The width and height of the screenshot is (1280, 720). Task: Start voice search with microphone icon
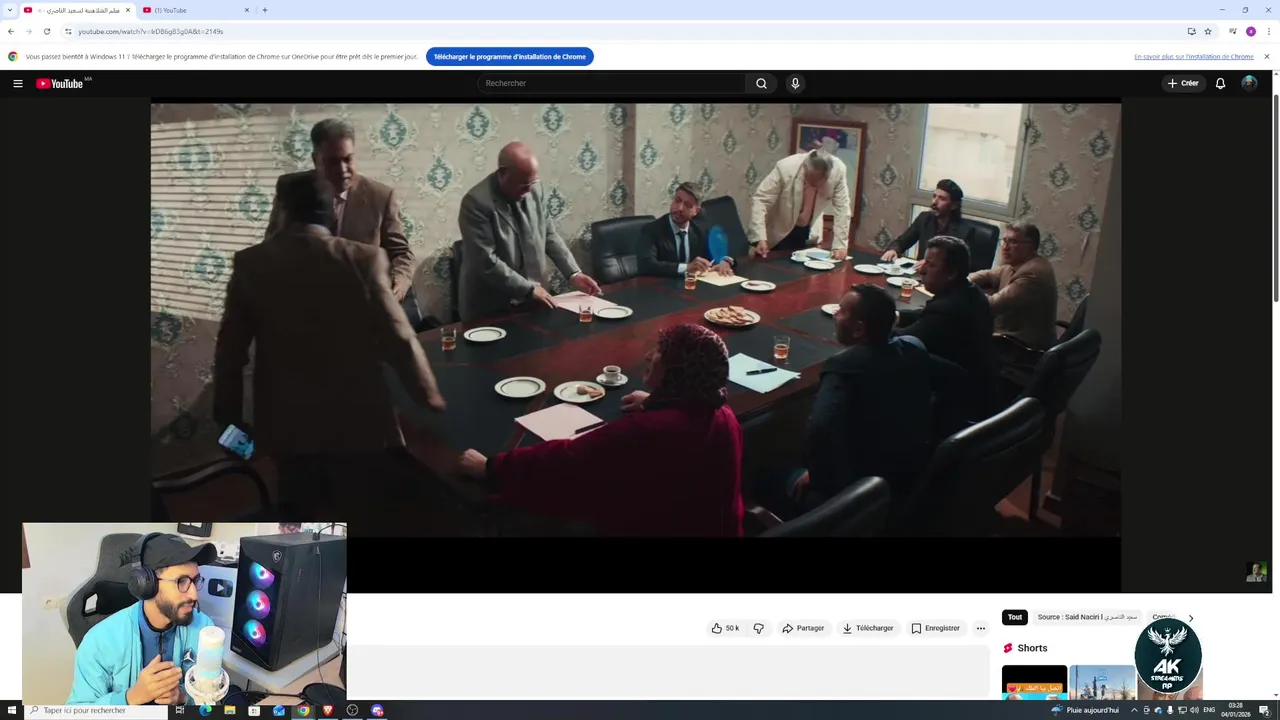795,83
